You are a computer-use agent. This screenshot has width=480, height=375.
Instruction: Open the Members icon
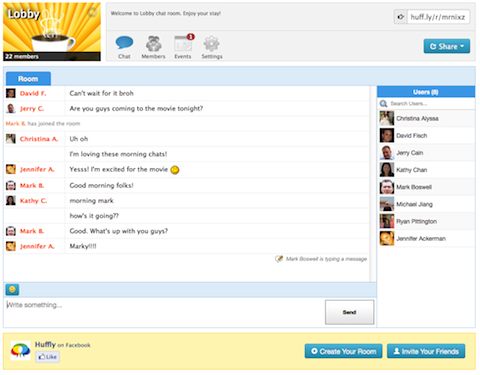click(153, 43)
